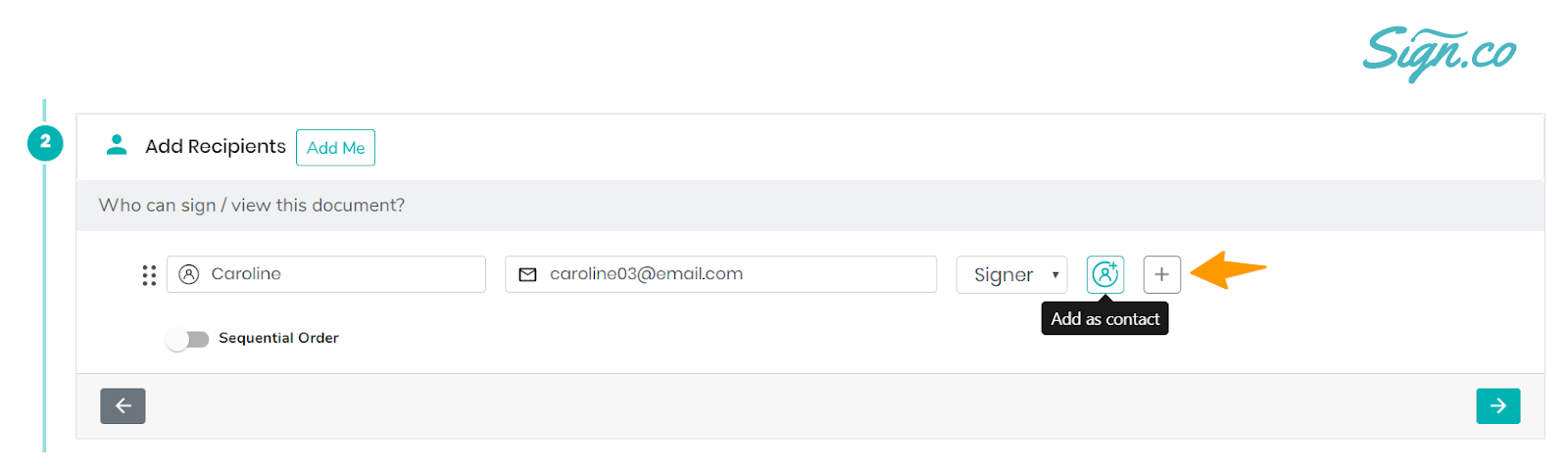Add another recipient with plus icon
The height and width of the screenshot is (472, 1568).
1161,274
